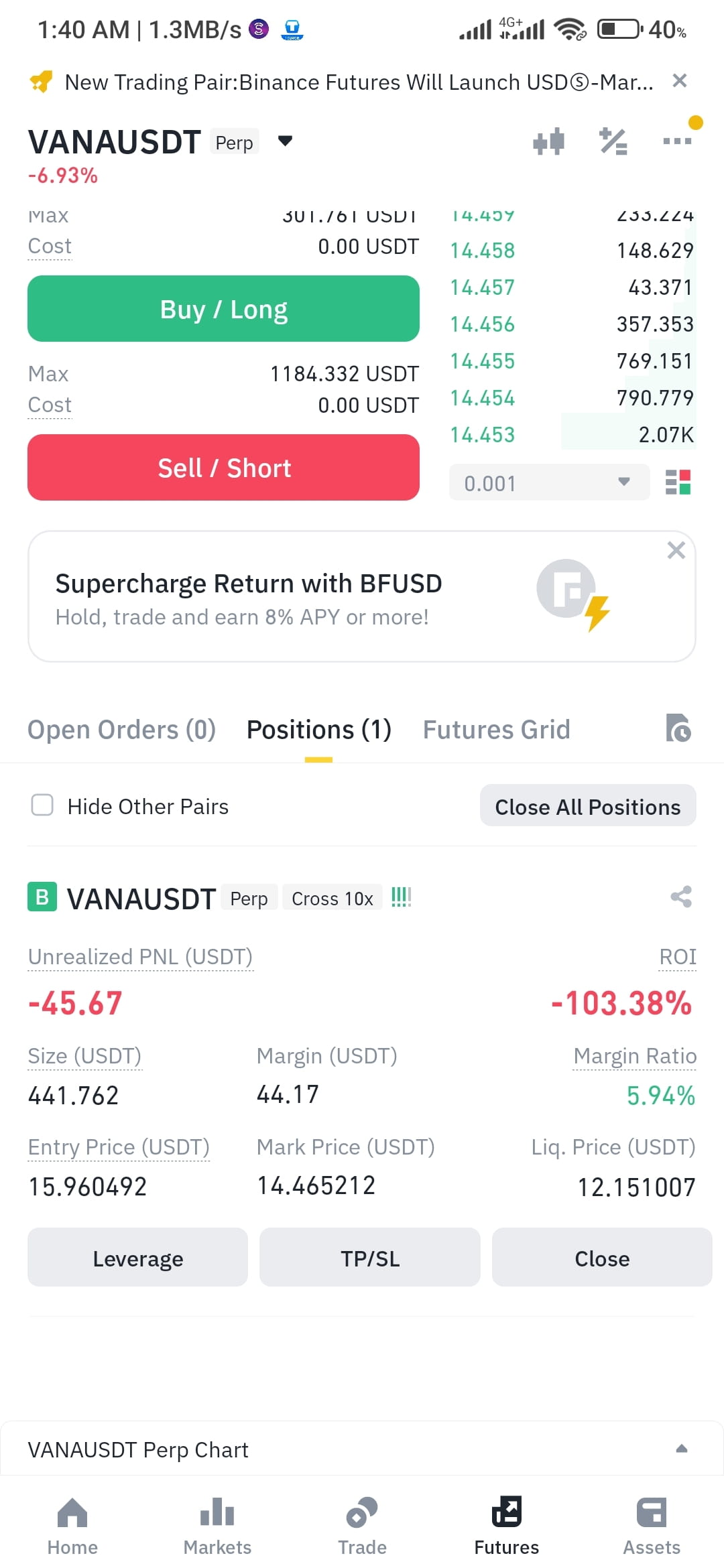724x1568 pixels.
Task: Open the VANAUSDT pair selector dropdown arrow
Action: (286, 141)
